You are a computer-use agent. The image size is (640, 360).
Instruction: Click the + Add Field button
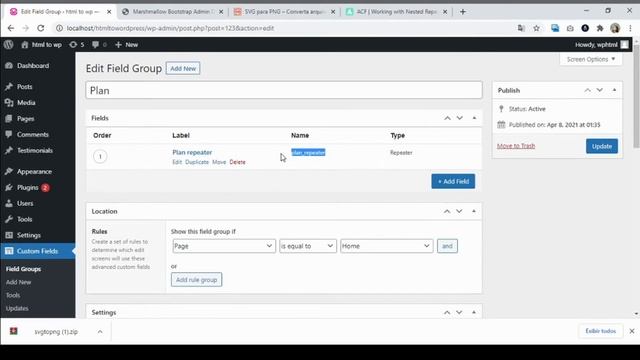point(453,181)
